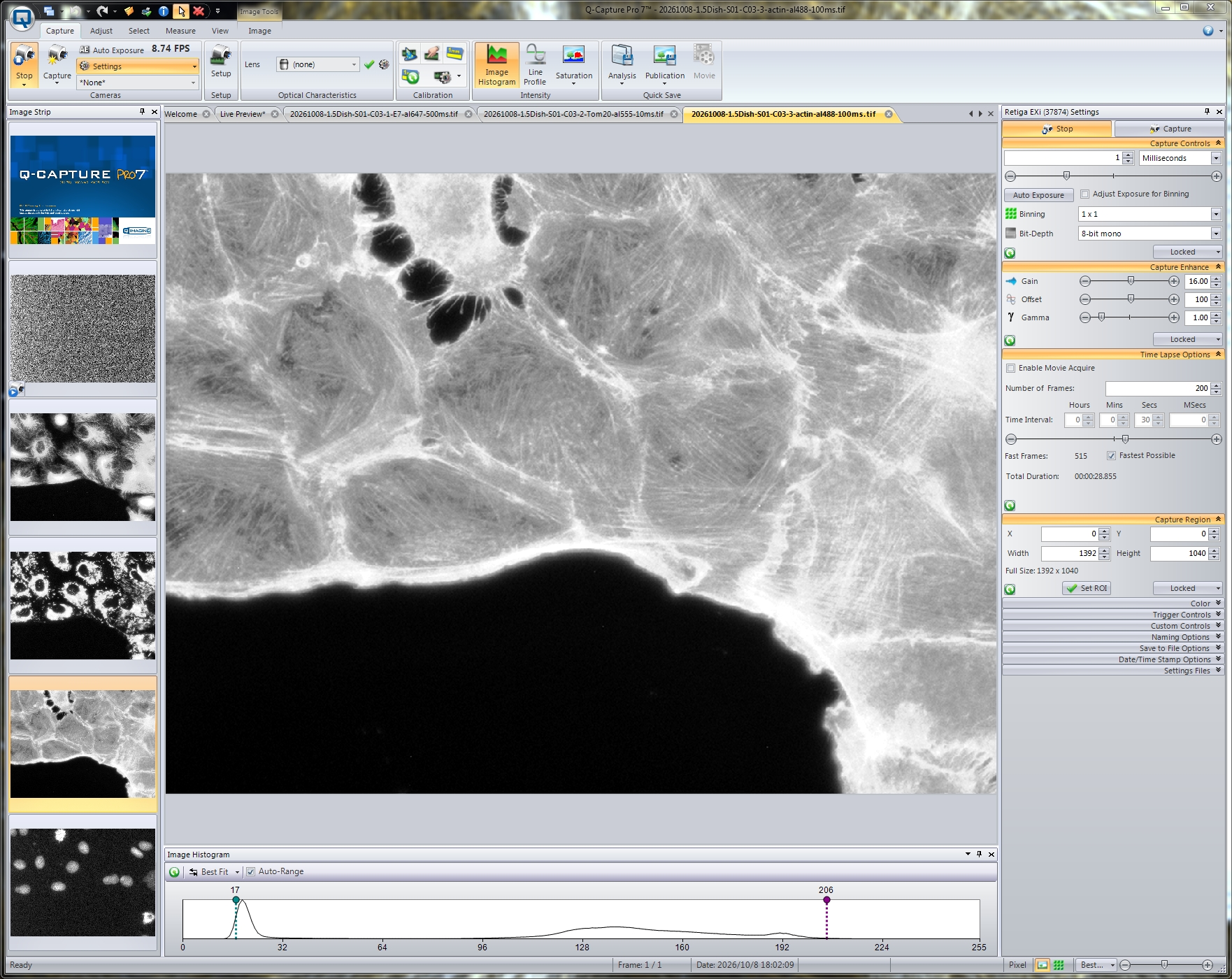Open the Best Fit histogram dropdown
Viewport: 1232px width, 979px height.
pos(214,872)
